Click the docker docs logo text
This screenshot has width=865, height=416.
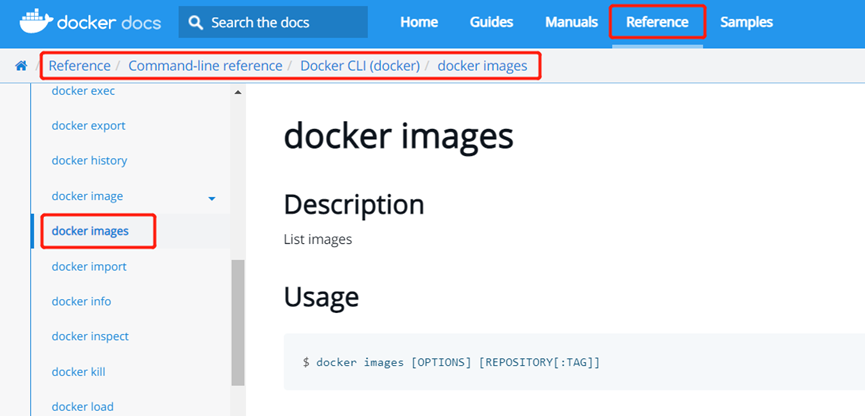point(109,23)
